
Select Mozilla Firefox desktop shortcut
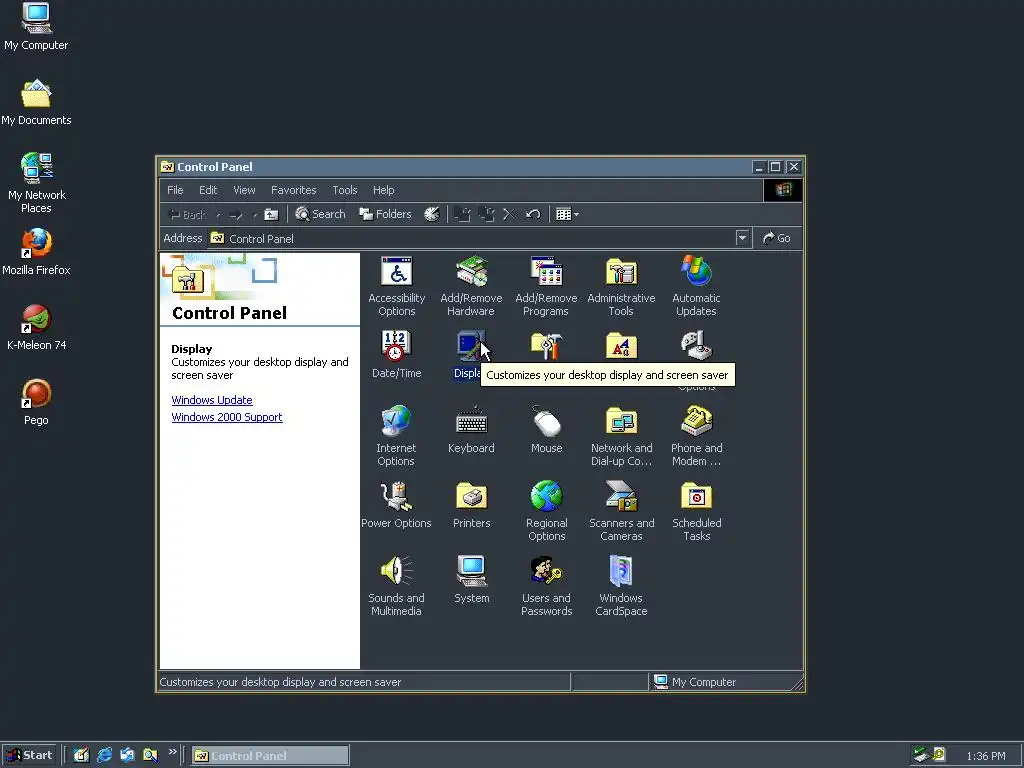(x=36, y=252)
